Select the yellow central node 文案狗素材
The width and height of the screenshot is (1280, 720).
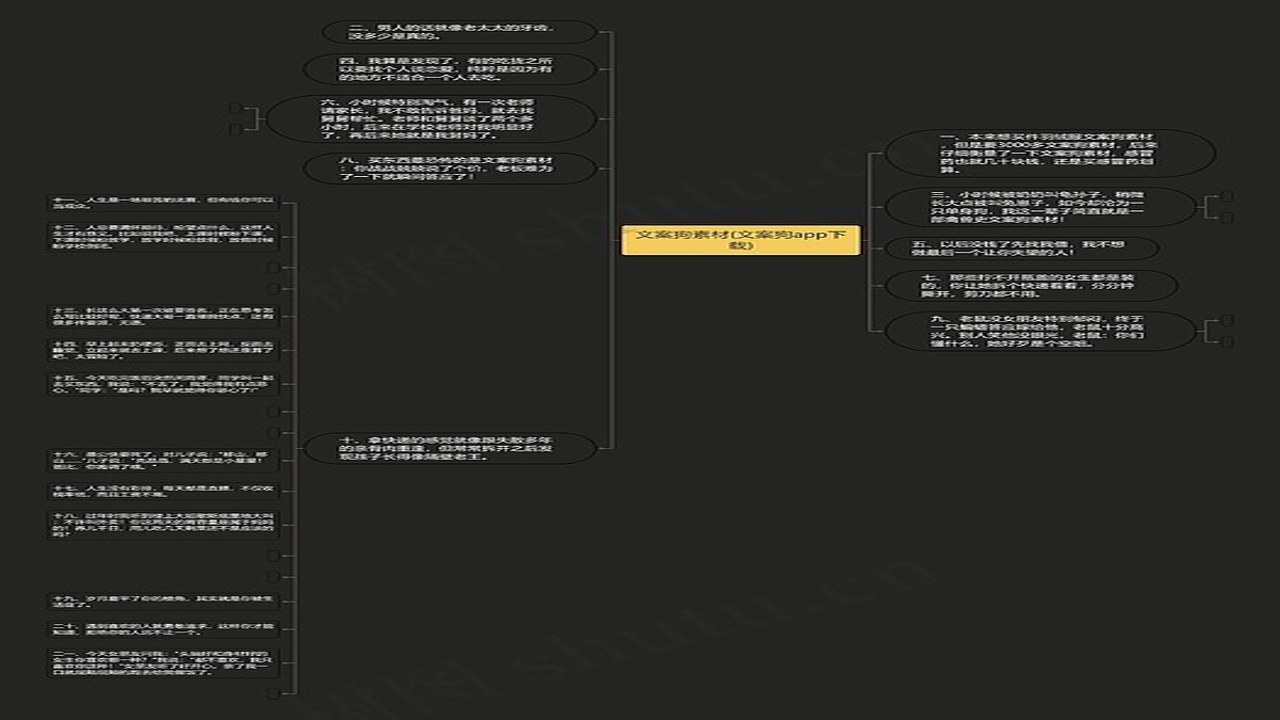point(741,240)
